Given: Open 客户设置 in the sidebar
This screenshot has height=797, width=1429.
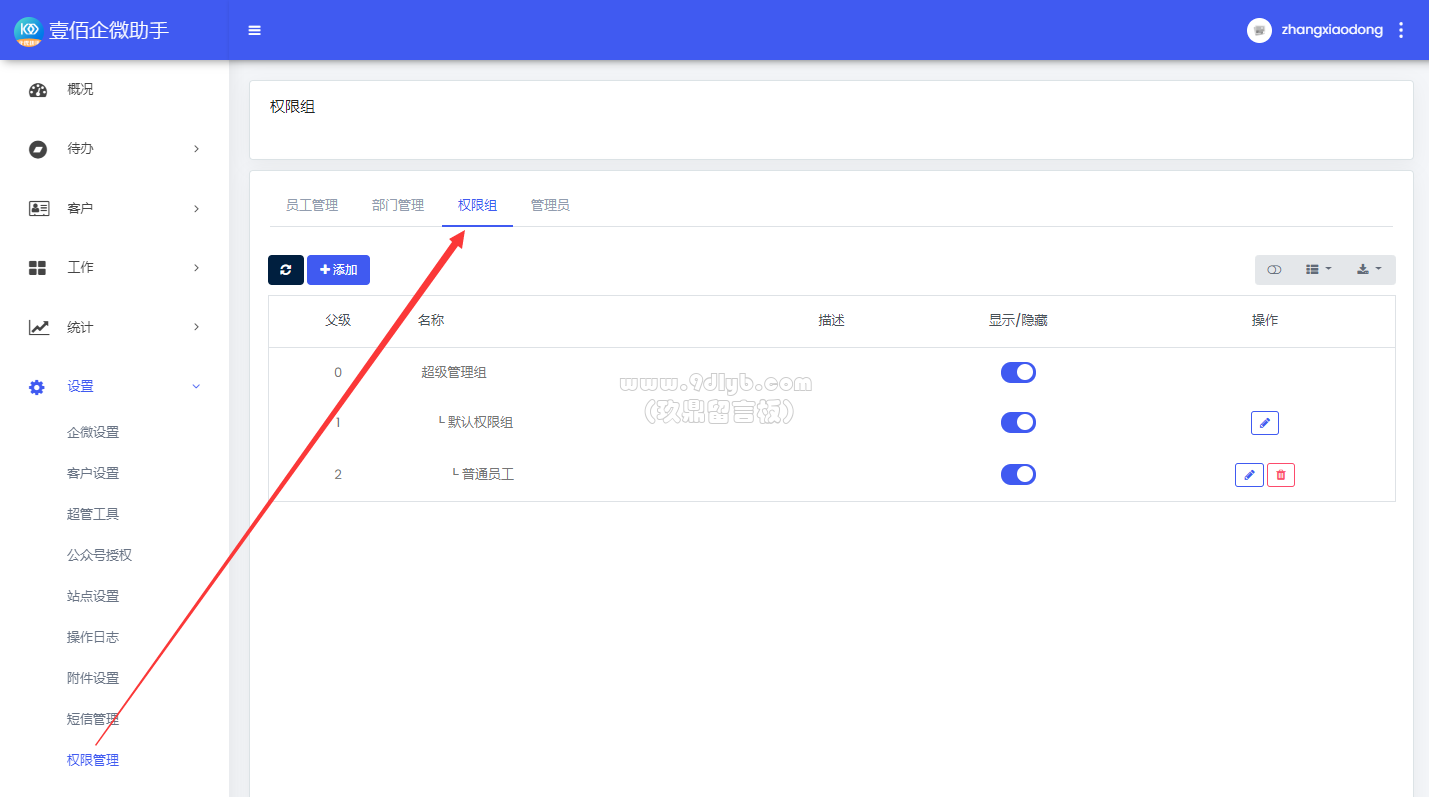Looking at the screenshot, I should 93,473.
